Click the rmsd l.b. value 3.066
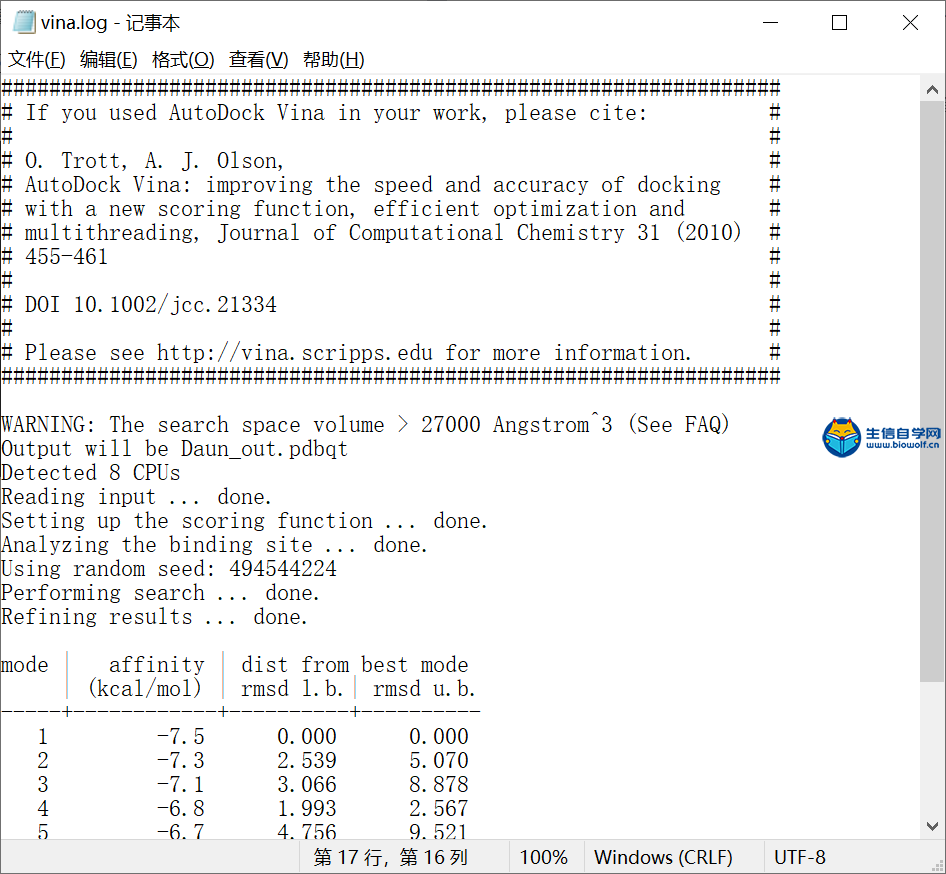 click(306, 785)
